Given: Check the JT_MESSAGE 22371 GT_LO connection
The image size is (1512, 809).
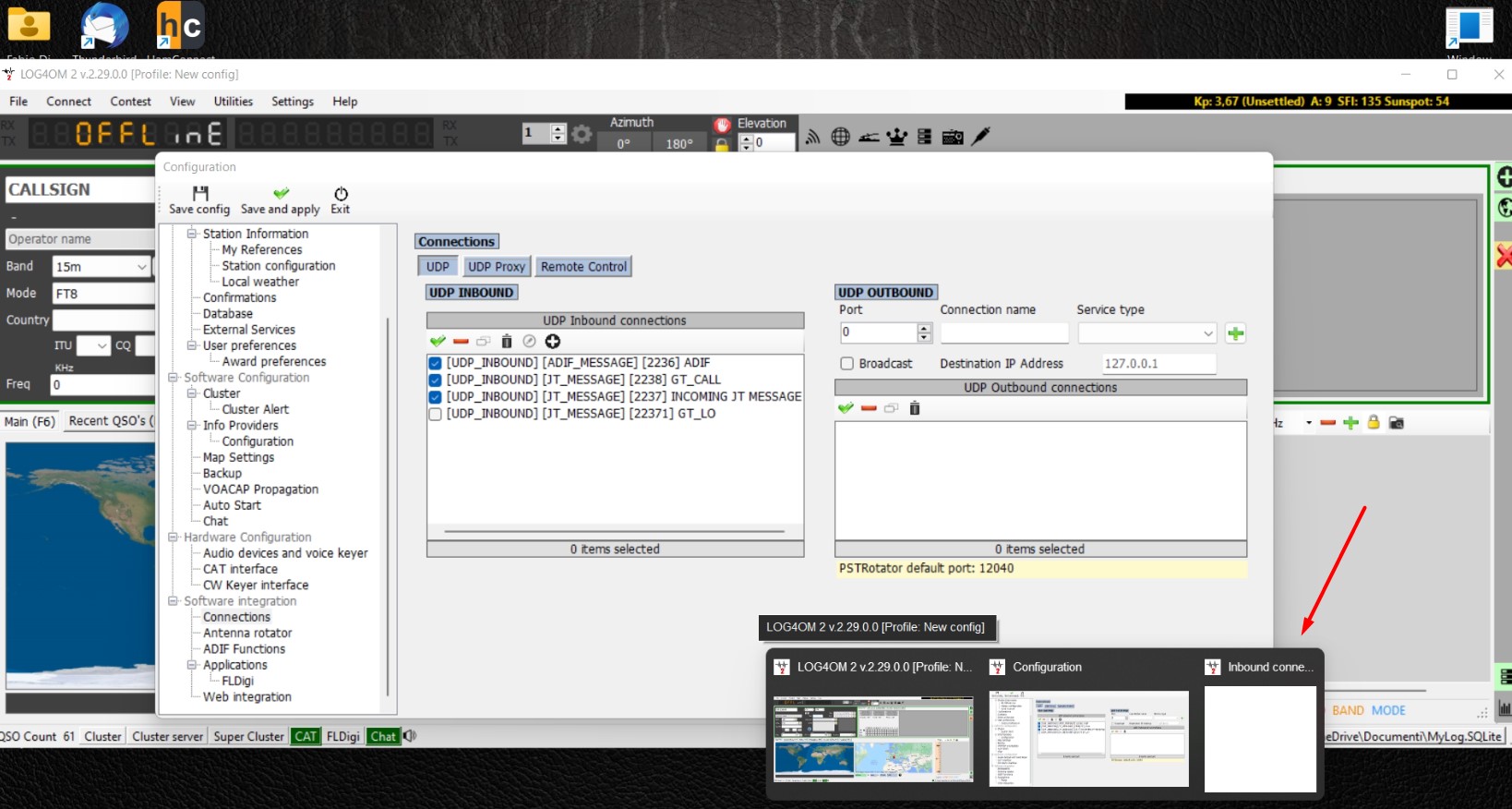Looking at the screenshot, I should click(x=435, y=414).
